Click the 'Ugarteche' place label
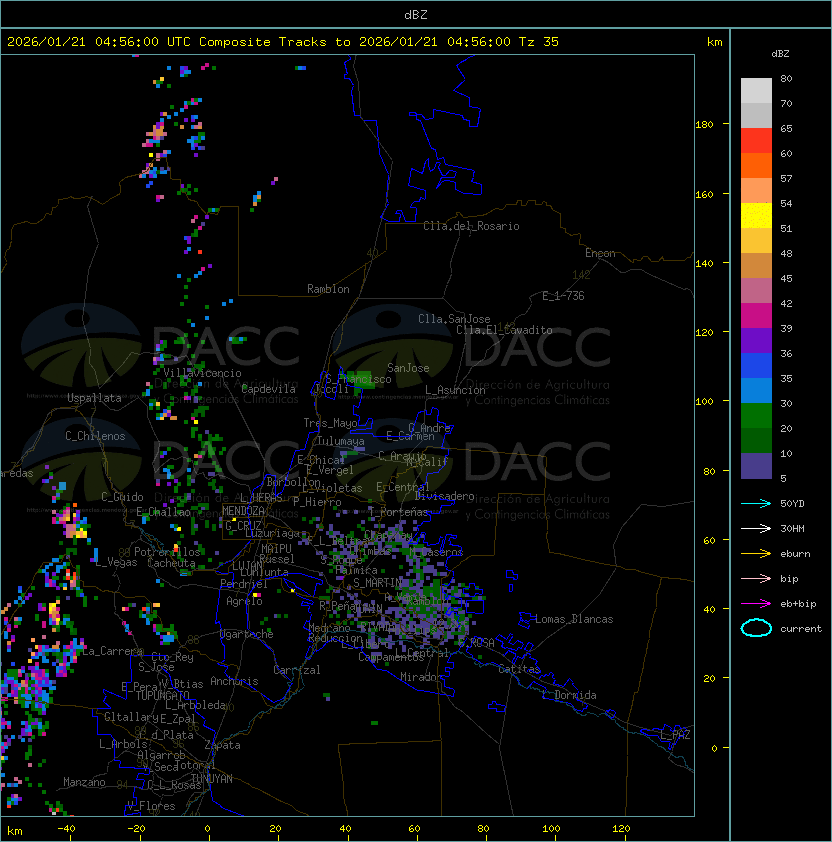 tap(247, 634)
